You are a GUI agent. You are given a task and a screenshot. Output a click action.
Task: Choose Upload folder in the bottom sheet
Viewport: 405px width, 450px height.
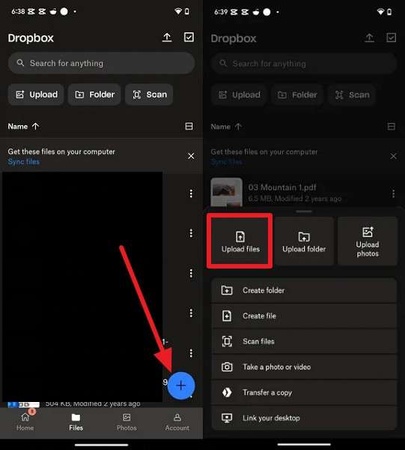click(x=304, y=241)
